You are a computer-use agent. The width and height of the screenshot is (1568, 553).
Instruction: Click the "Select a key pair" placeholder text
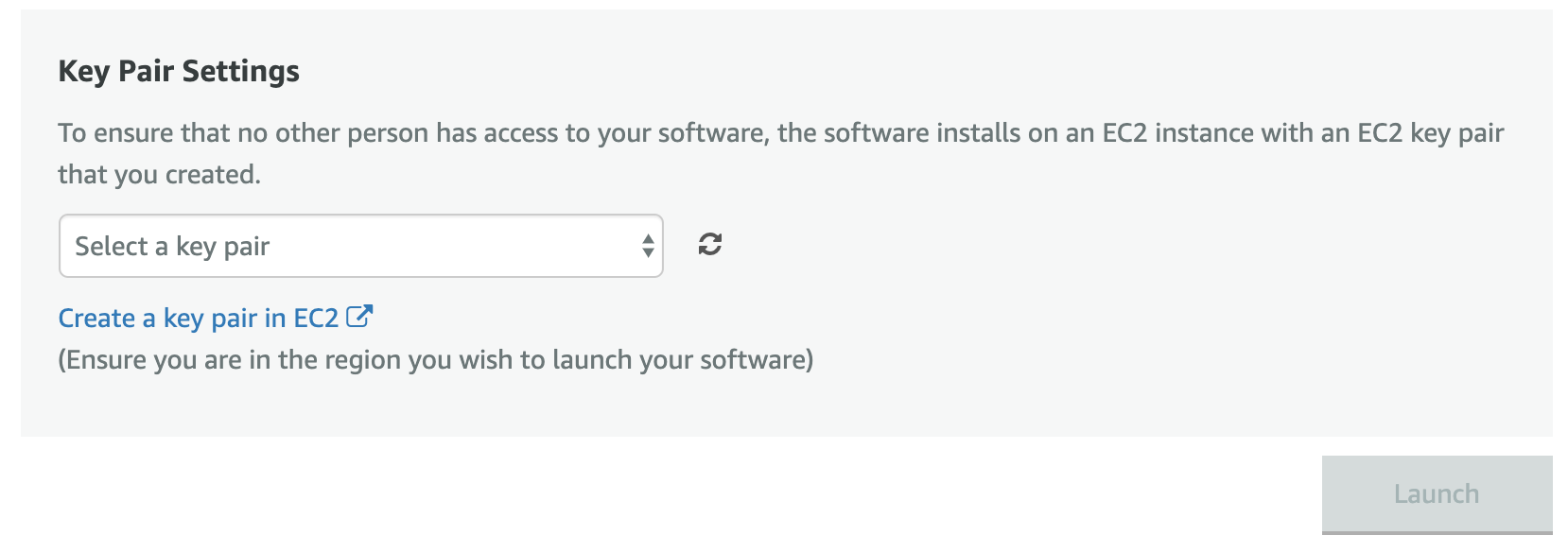click(172, 247)
